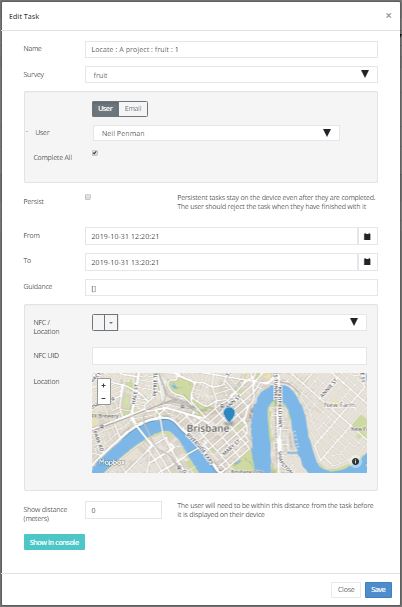402x607 pixels.
Task: Zoom out on the map
Action: 103,398
